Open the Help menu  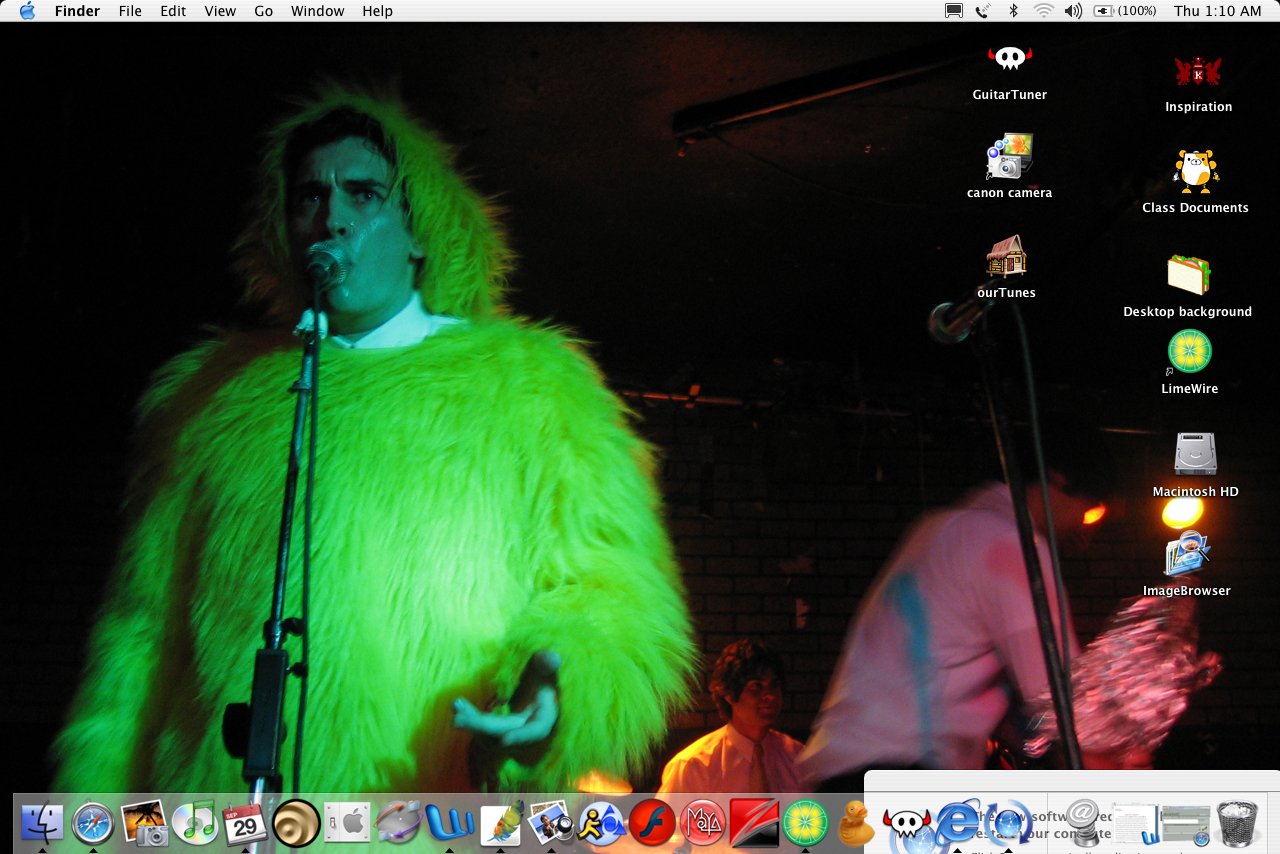pos(377,11)
